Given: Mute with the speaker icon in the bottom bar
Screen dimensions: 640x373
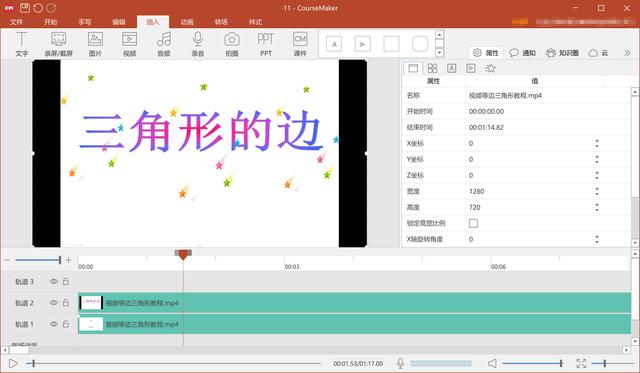Looking at the screenshot, I should click(x=492, y=363).
